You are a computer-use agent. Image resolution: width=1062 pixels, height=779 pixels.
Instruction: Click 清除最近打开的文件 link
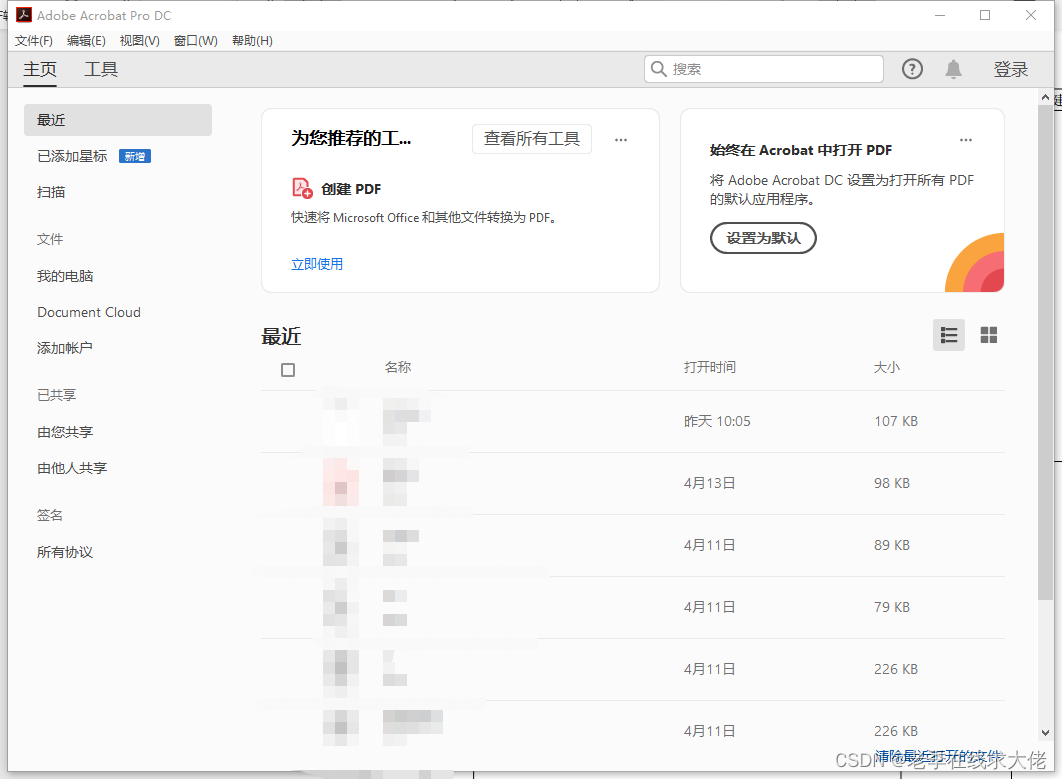(938, 756)
